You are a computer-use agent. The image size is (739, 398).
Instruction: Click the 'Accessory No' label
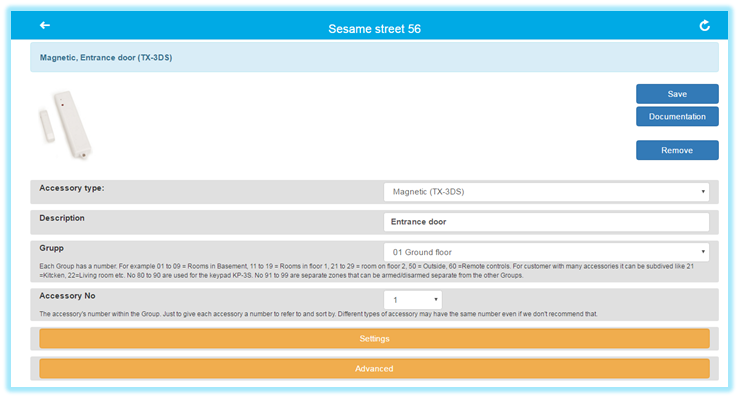[x=67, y=296]
